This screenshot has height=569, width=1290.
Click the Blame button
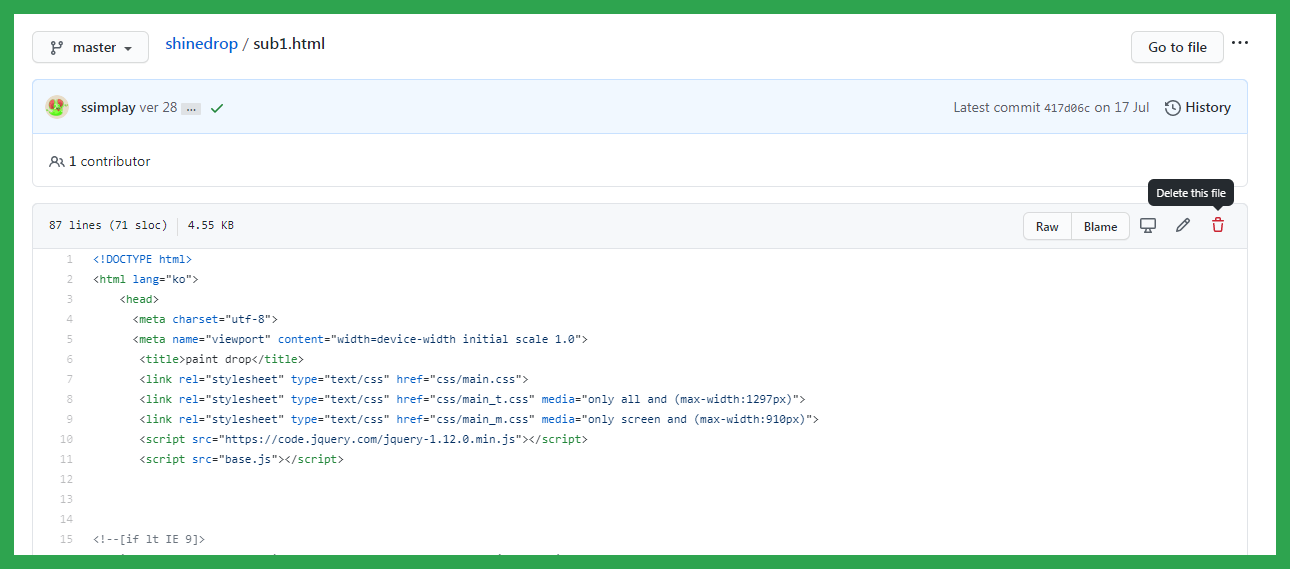(1100, 226)
